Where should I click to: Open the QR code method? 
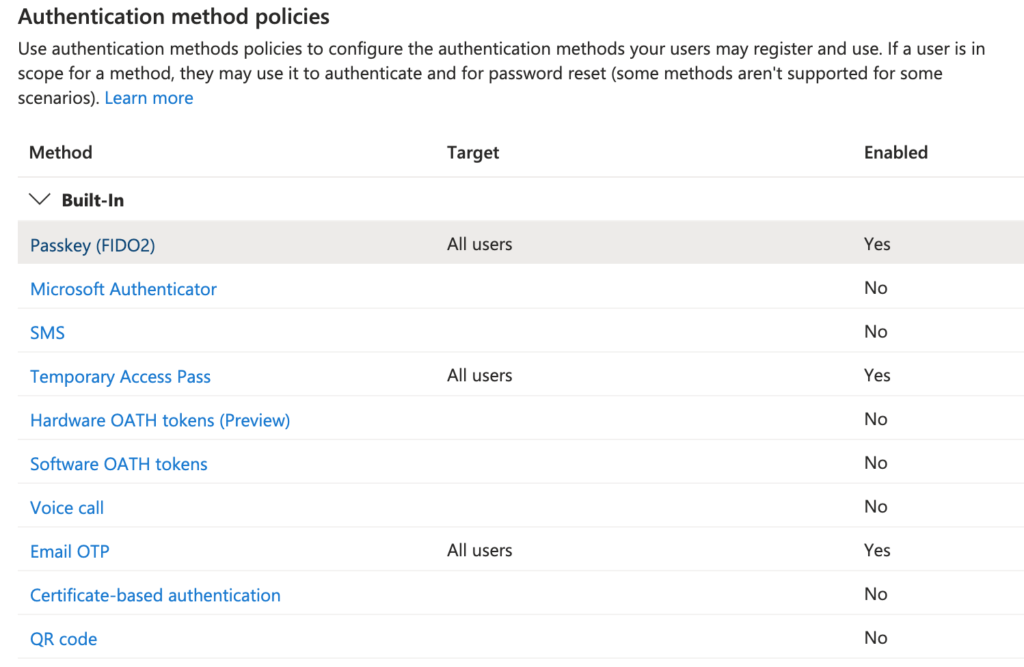[x=63, y=639]
